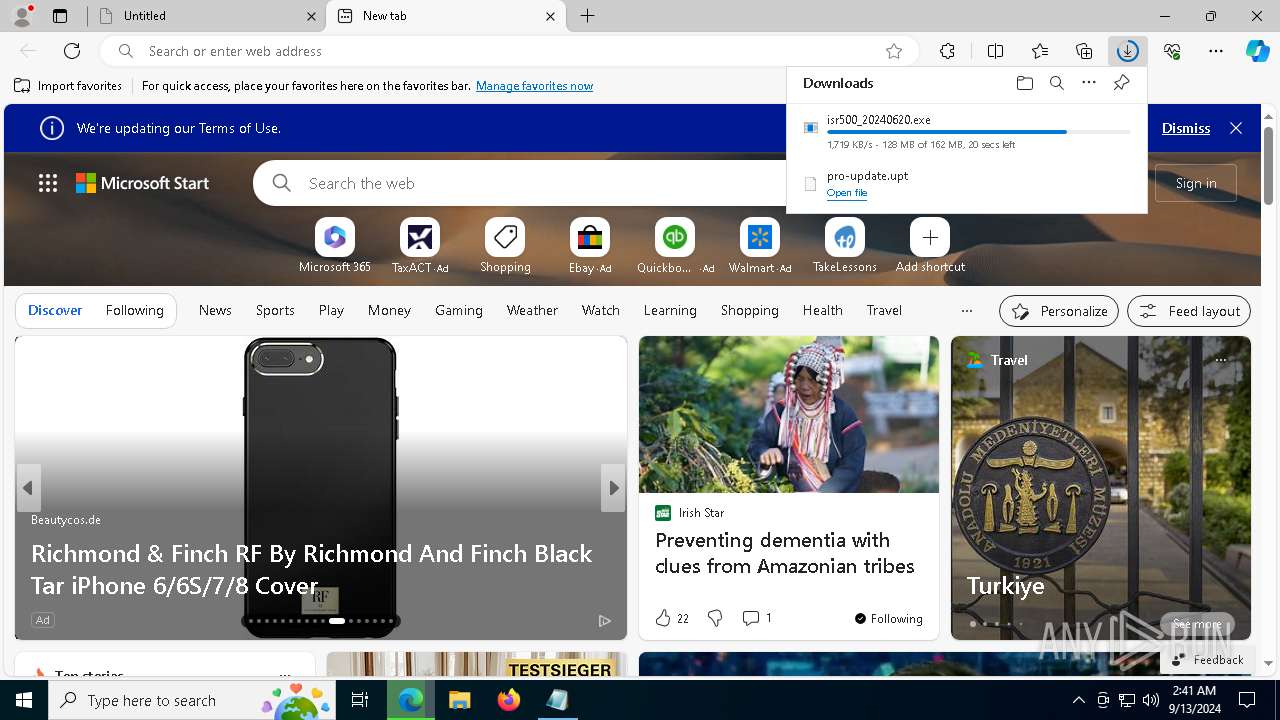
Task: Open Travel card options menu
Action: [1221, 360]
